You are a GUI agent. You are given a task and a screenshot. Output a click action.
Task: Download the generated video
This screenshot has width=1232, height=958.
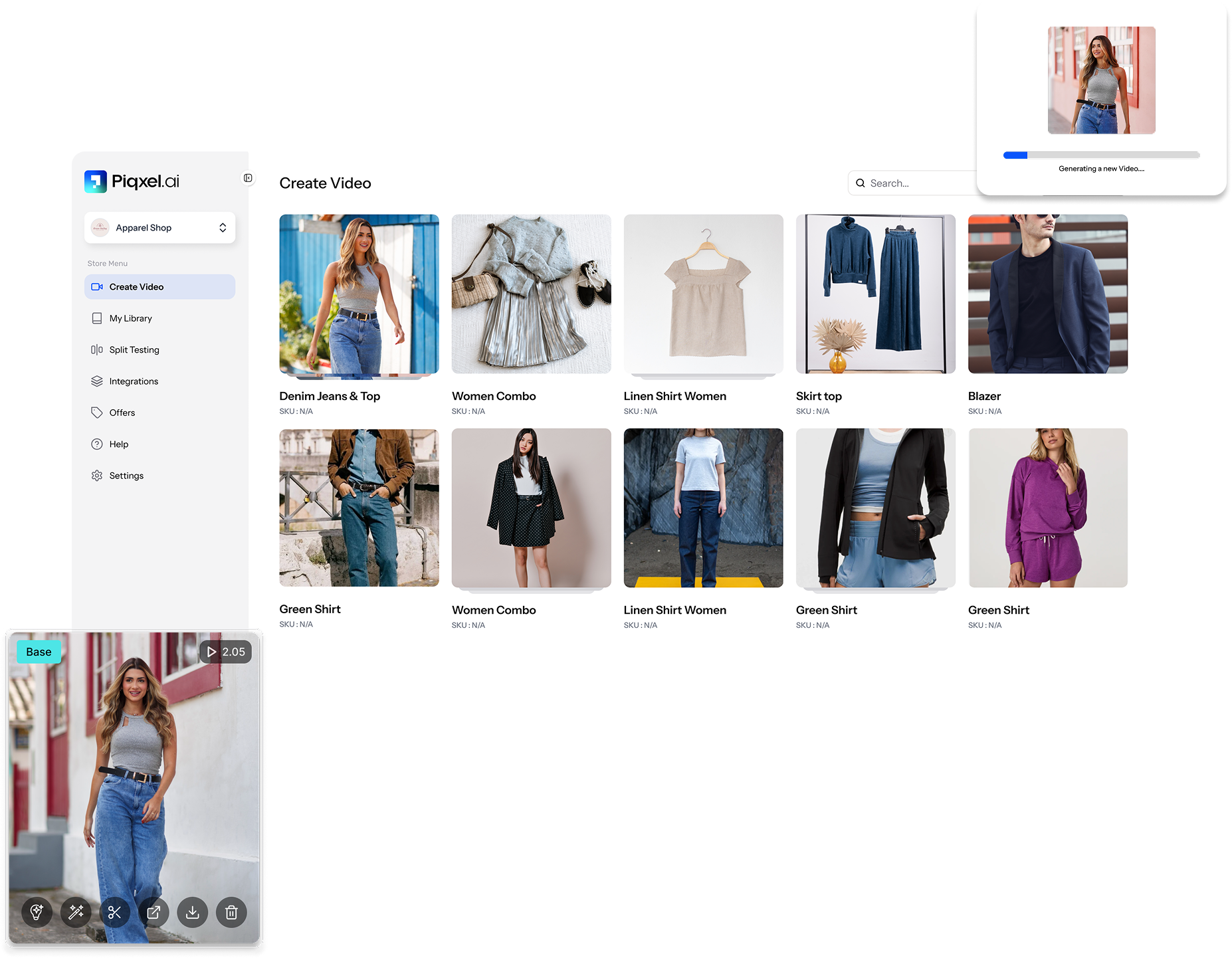pos(192,912)
